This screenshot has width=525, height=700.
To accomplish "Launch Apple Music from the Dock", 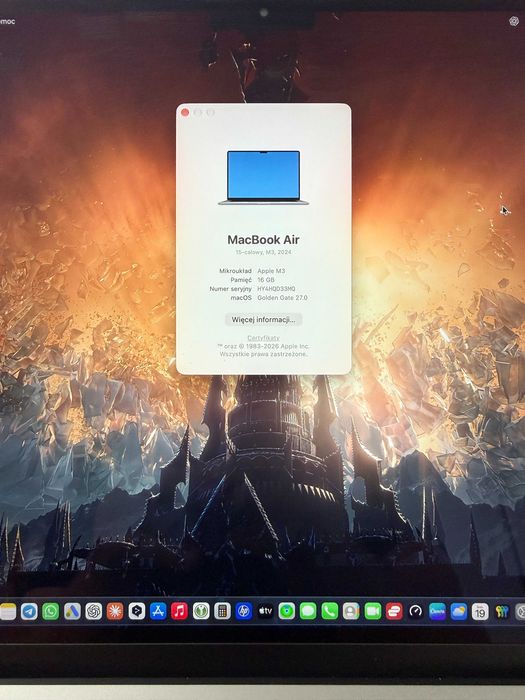I will click(179, 611).
